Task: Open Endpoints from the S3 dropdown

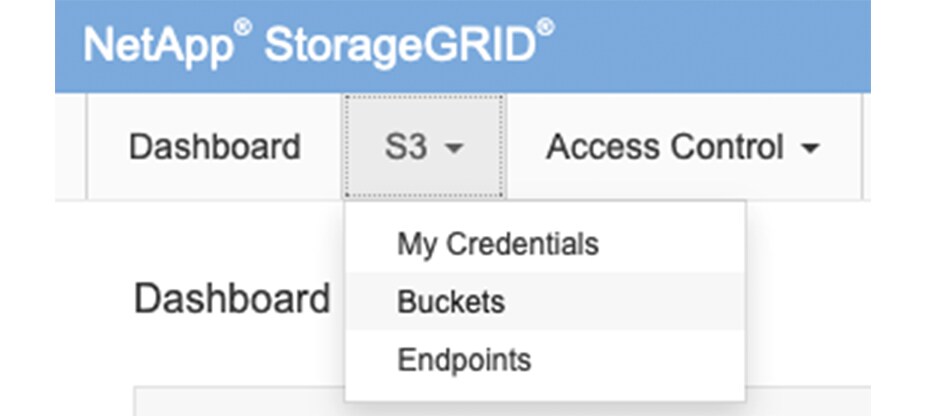Action: (464, 359)
